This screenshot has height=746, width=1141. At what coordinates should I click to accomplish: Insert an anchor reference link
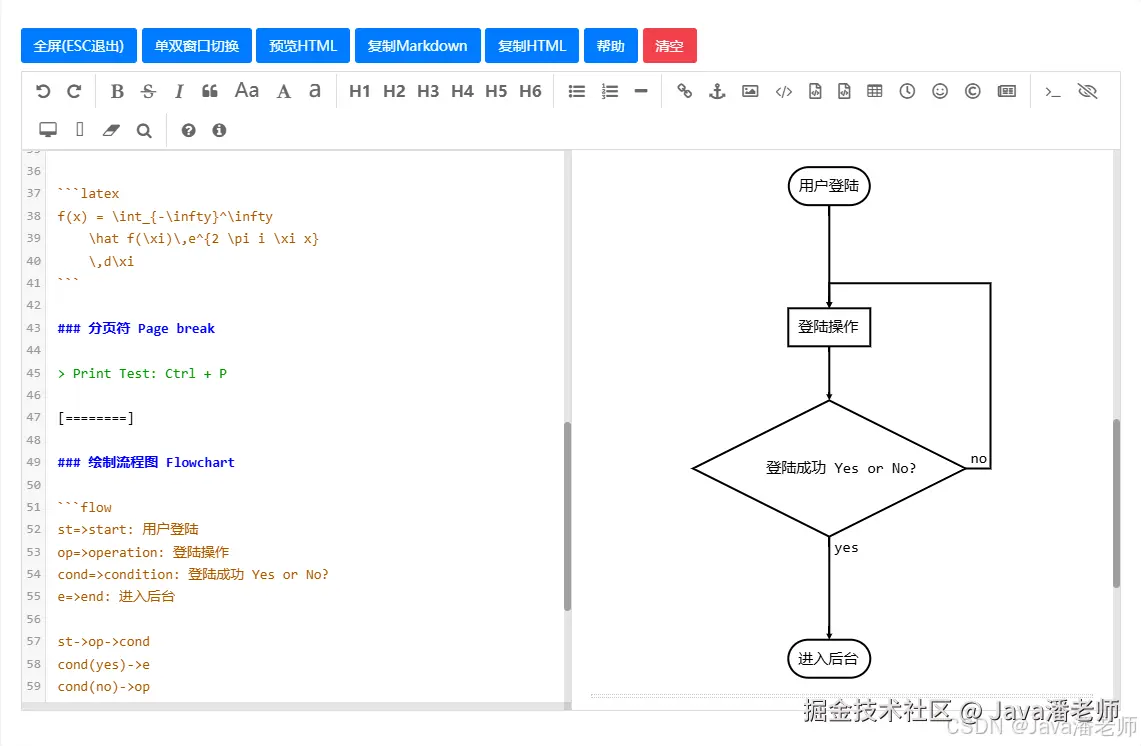716,91
